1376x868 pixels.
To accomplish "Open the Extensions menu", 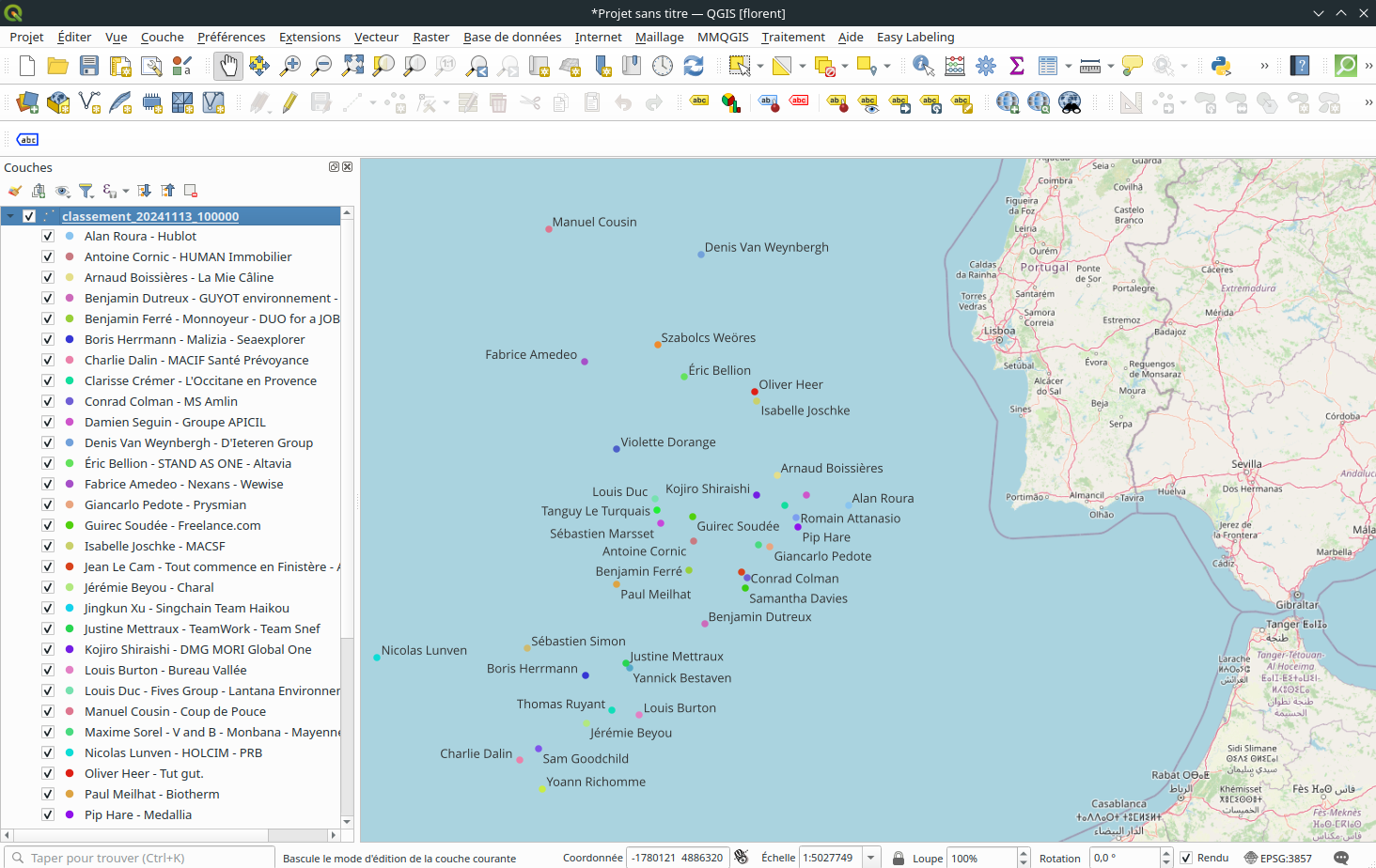I will click(310, 37).
